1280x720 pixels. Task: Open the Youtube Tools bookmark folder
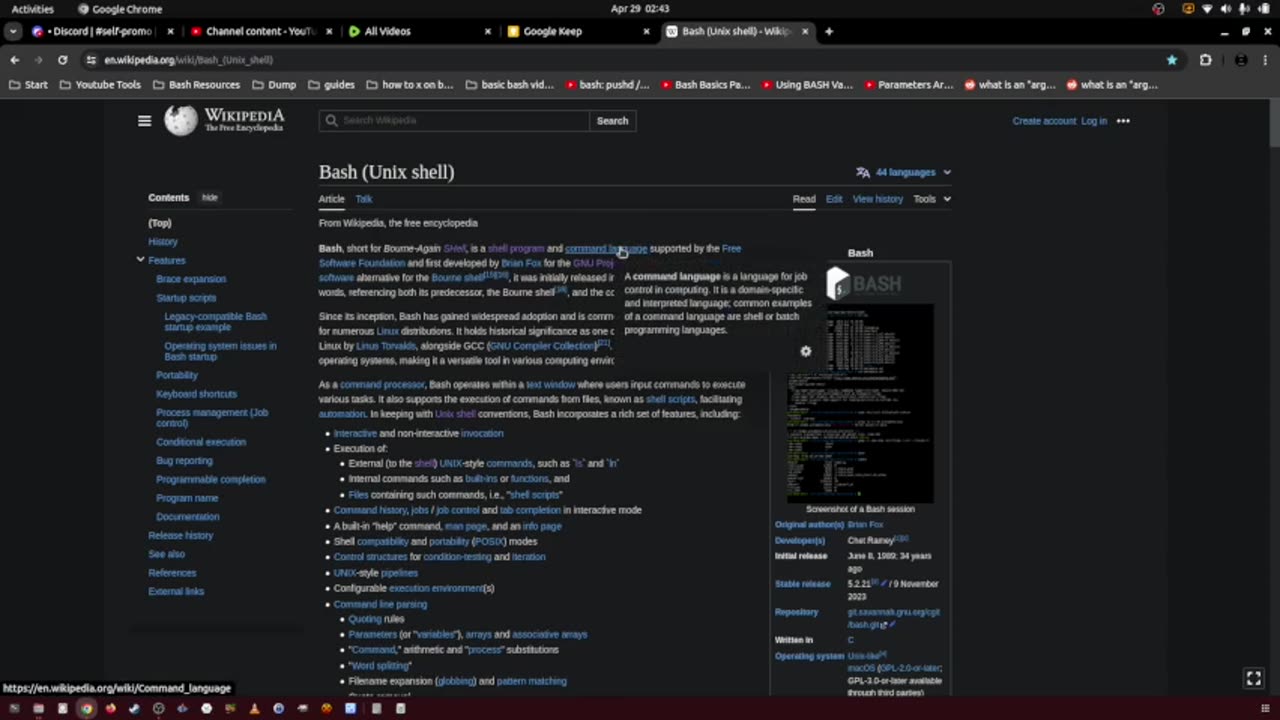100,85
